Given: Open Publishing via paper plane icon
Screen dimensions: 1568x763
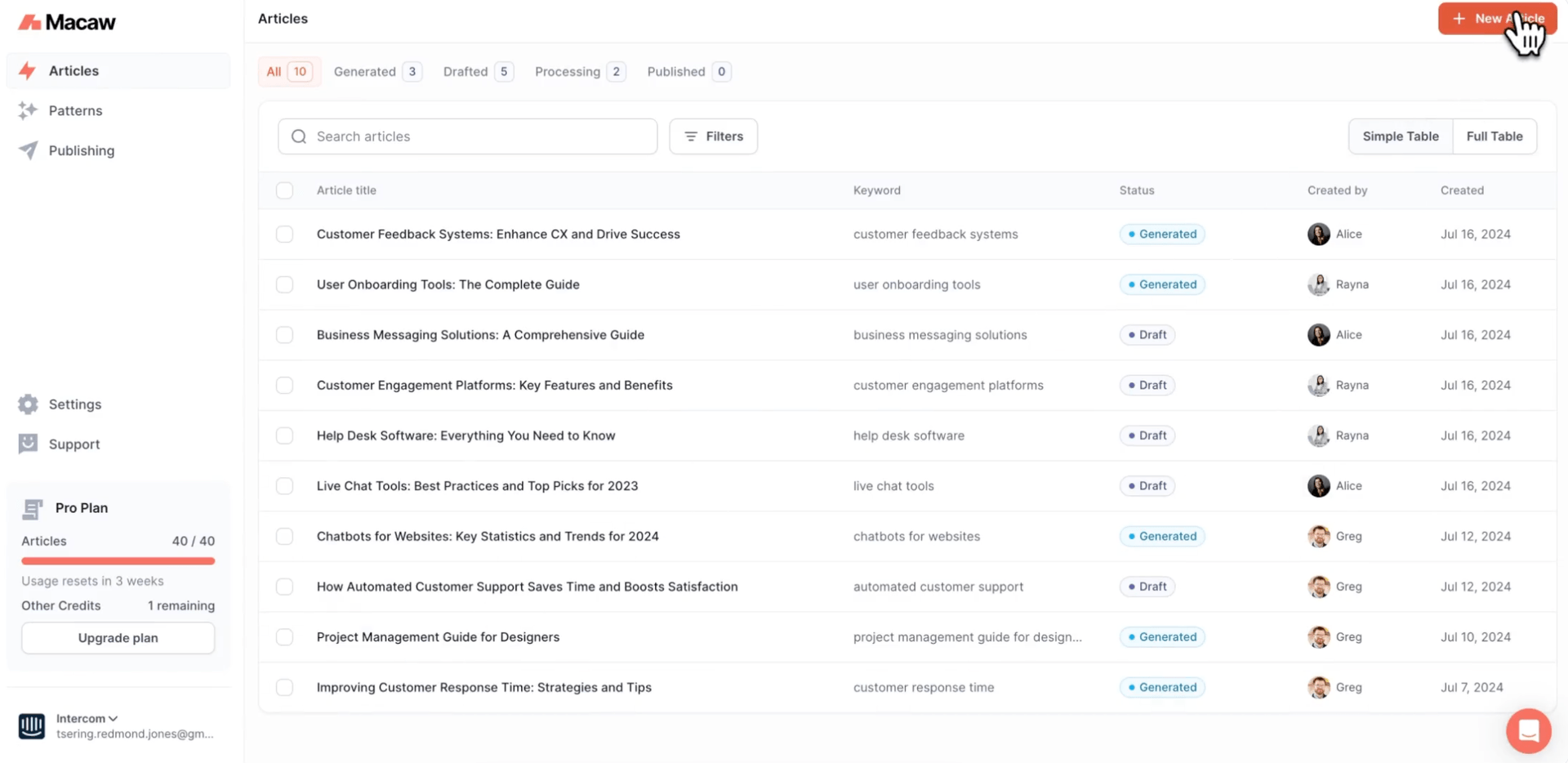Looking at the screenshot, I should coord(28,150).
